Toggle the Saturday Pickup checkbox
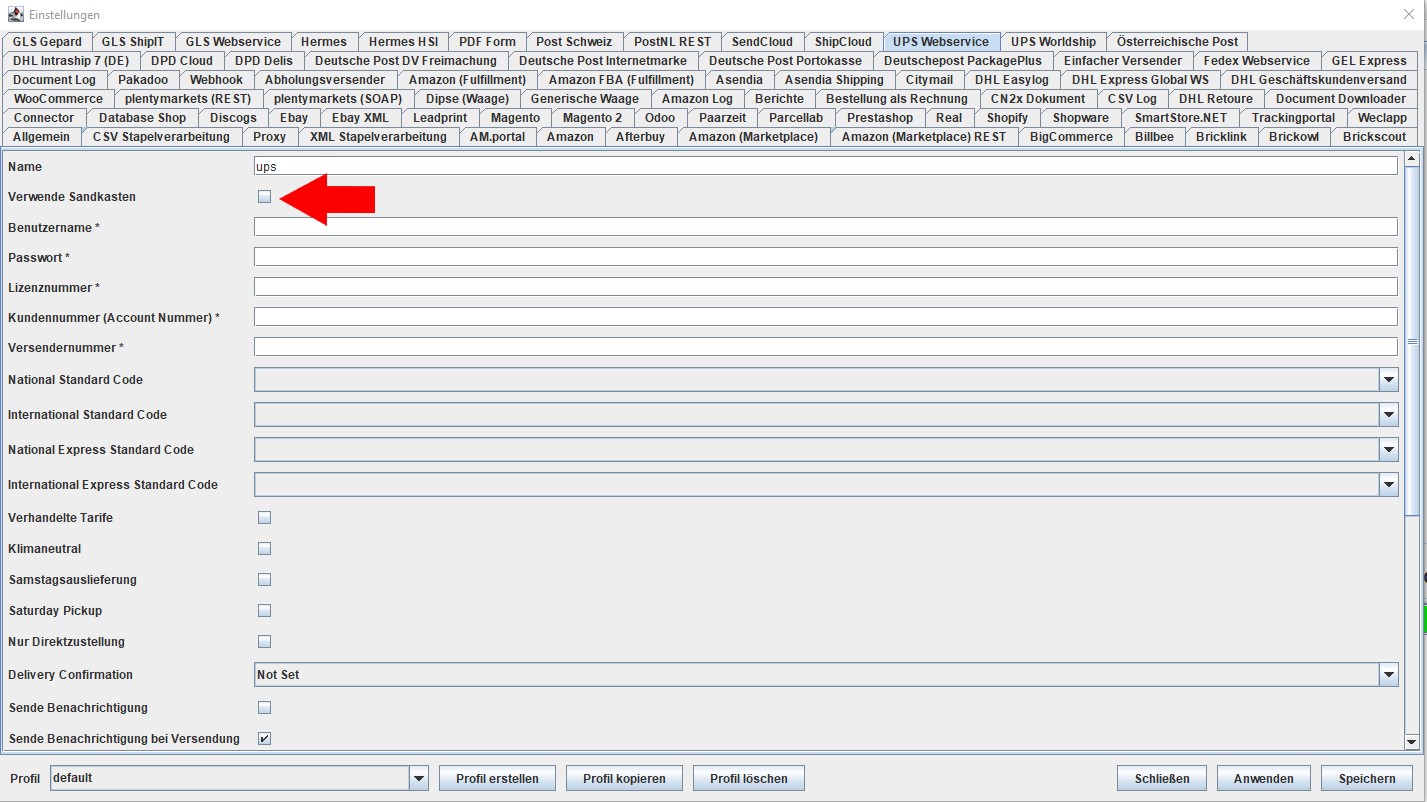The width and height of the screenshot is (1427, 802). point(264,611)
